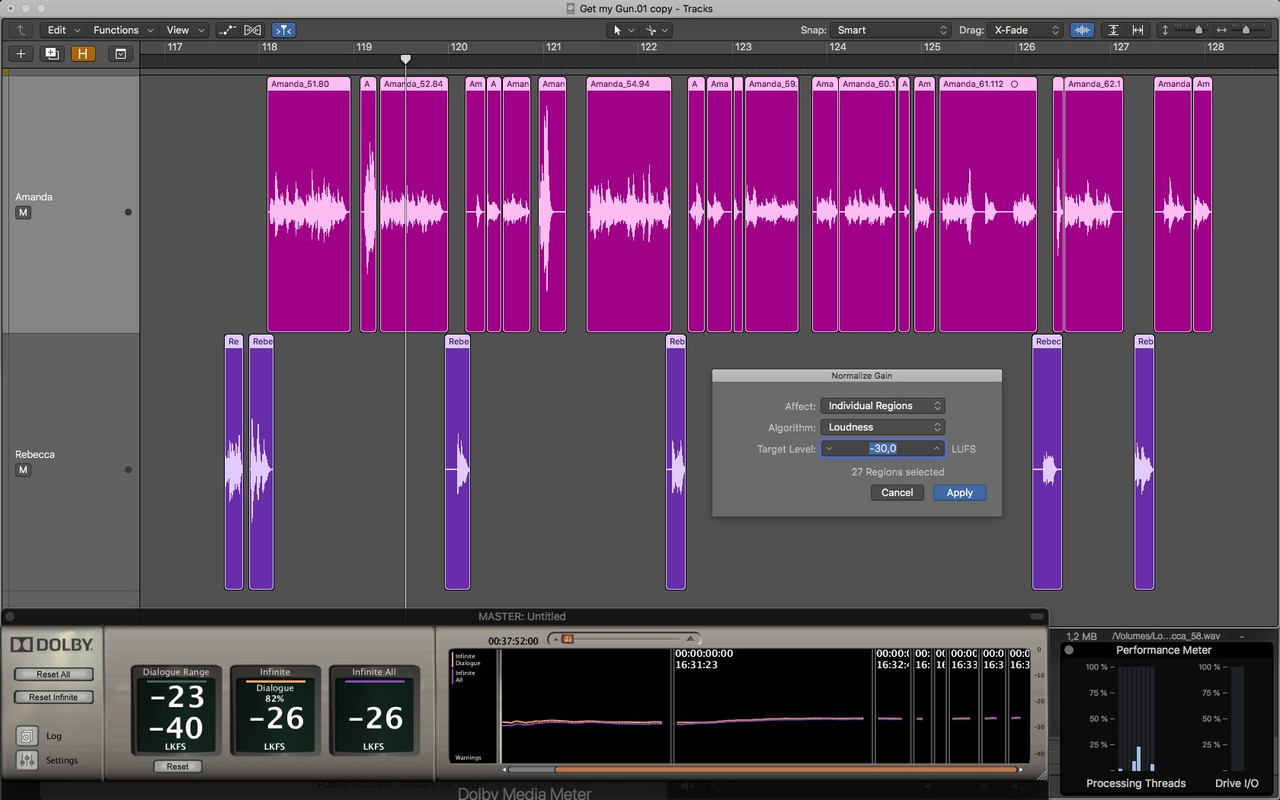Click the orange slider handle above Dolby graph

click(567, 638)
